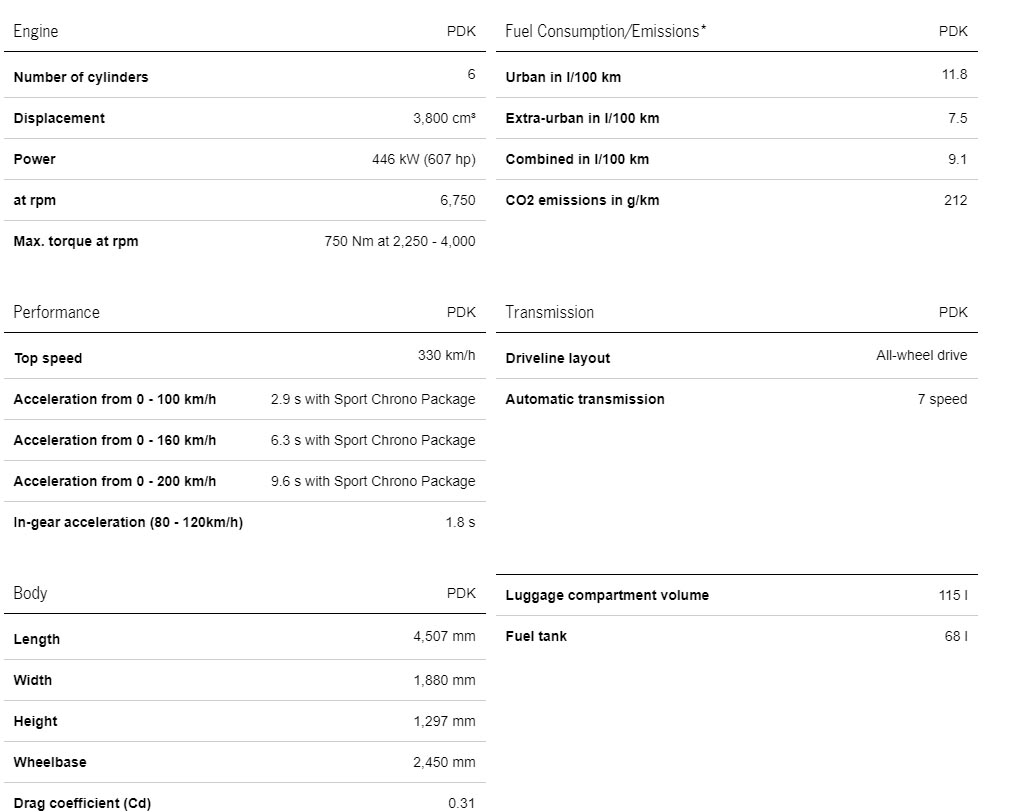This screenshot has height=812, width=1011.
Task: Click the luggage volume value 115 l
Action: (x=953, y=595)
